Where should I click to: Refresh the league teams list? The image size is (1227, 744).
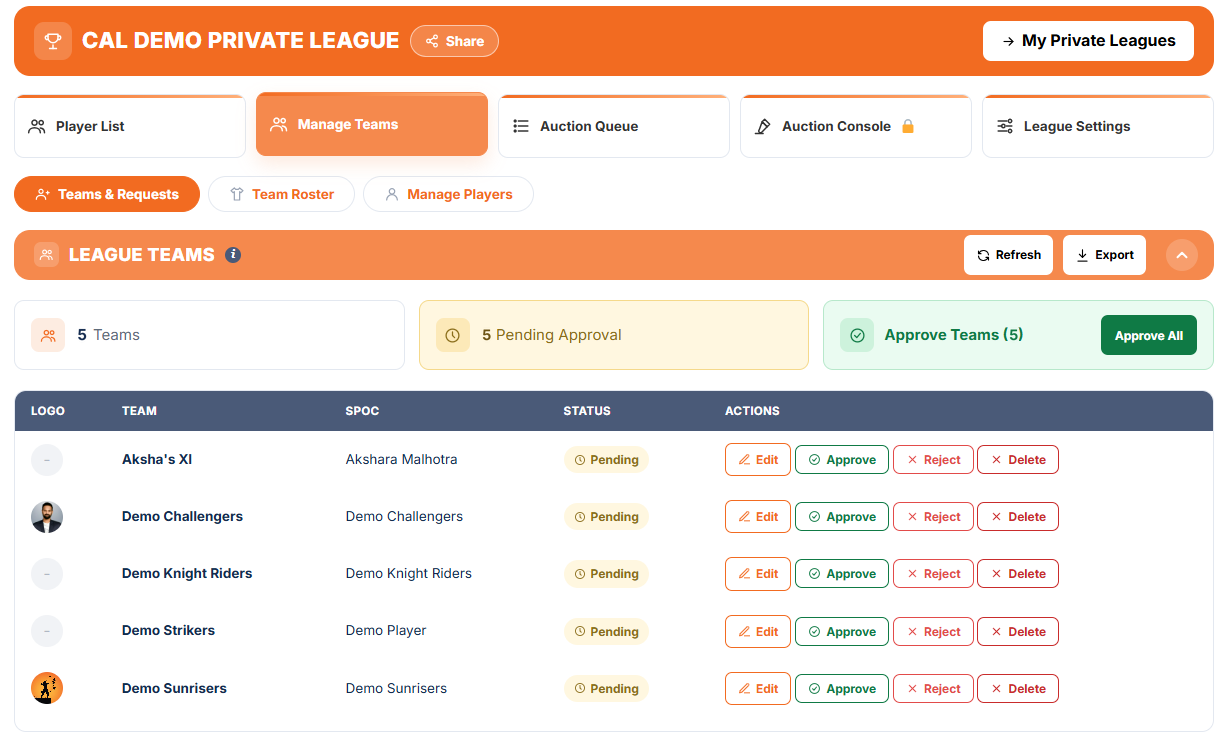[x=1009, y=255]
